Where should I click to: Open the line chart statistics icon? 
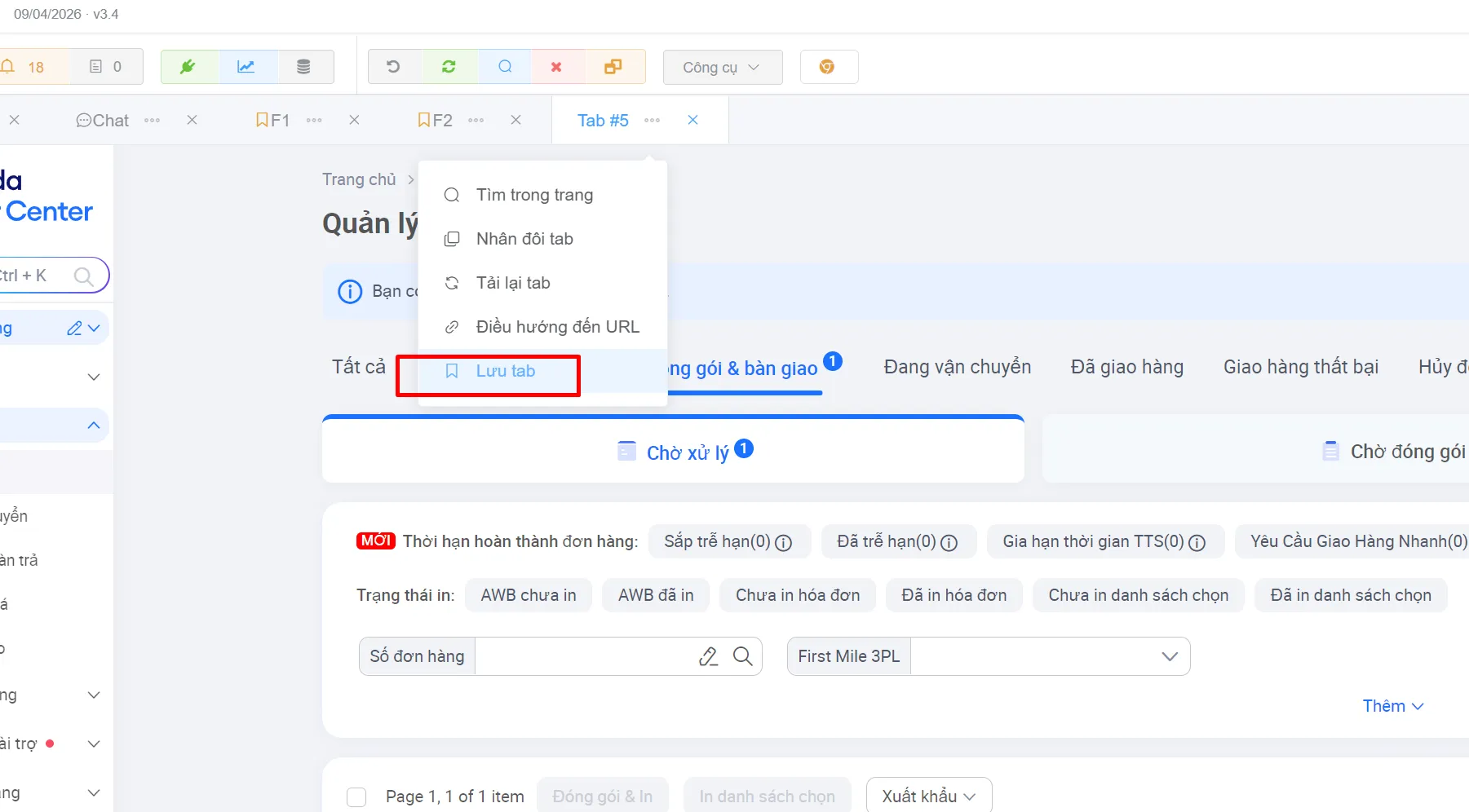coord(246,67)
